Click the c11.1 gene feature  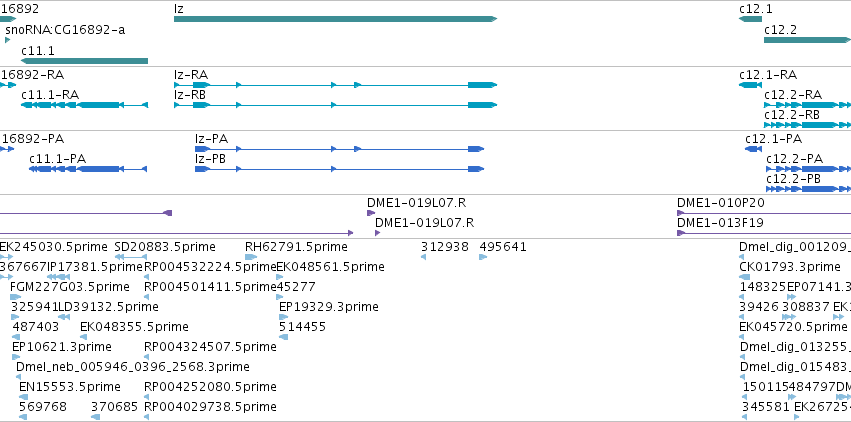tap(84, 61)
